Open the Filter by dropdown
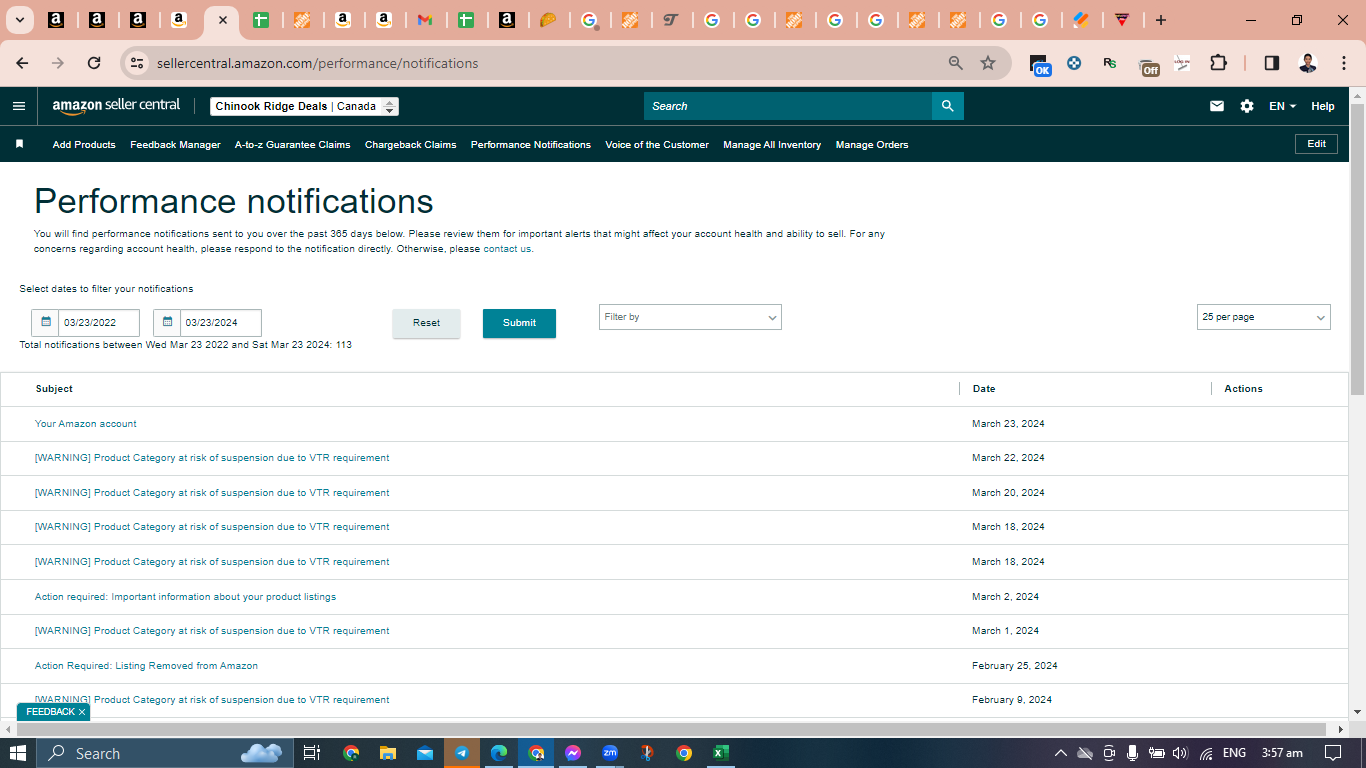This screenshot has width=1366, height=768. pos(690,317)
